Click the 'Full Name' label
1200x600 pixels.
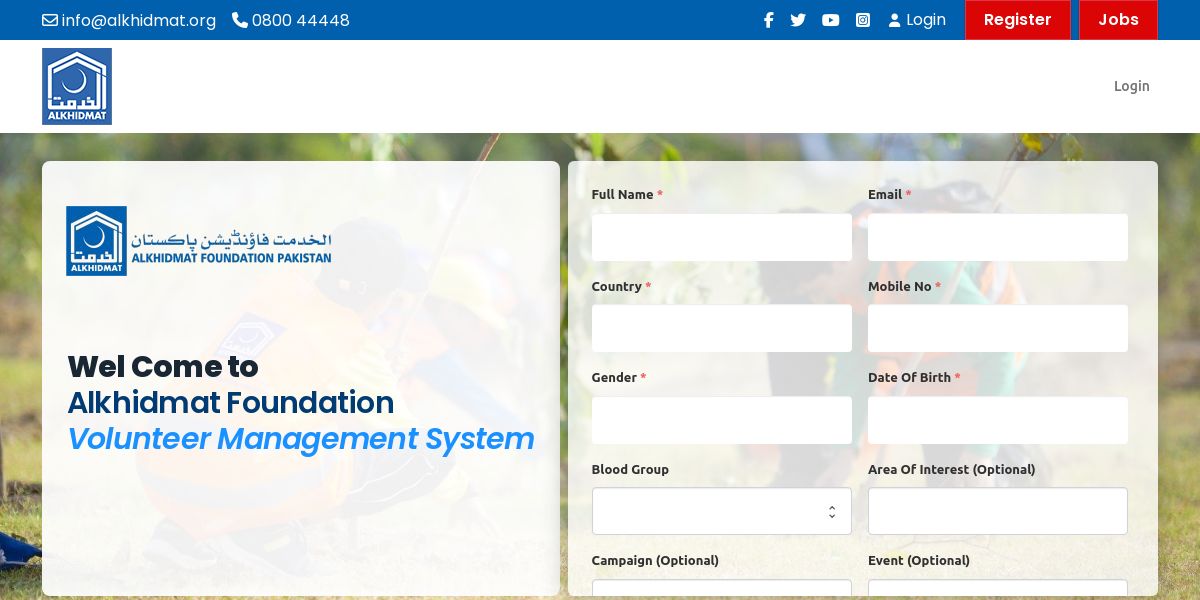tap(622, 195)
